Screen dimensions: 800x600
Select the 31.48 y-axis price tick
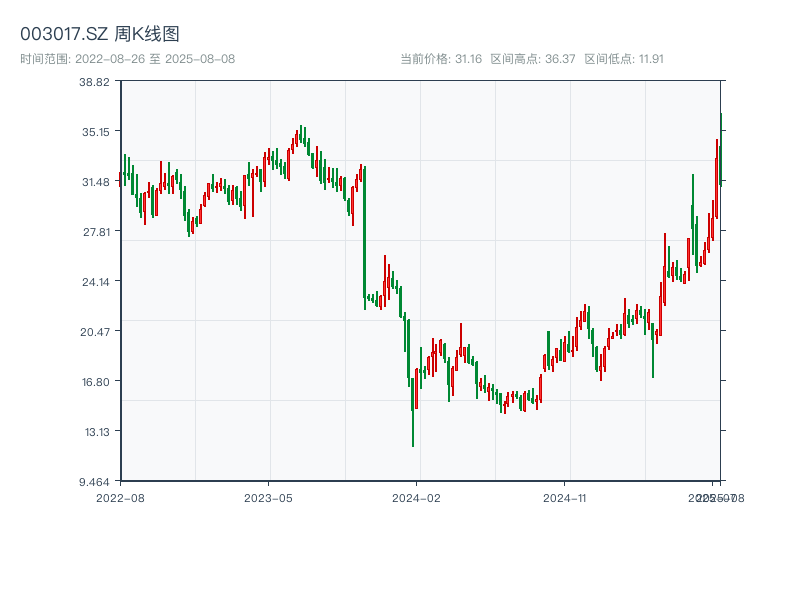click(x=94, y=182)
